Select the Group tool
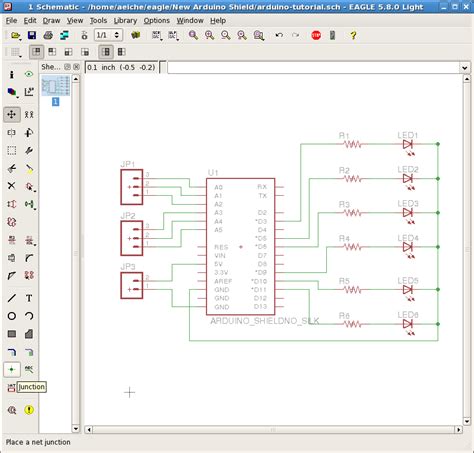 pyautogui.click(x=12, y=150)
